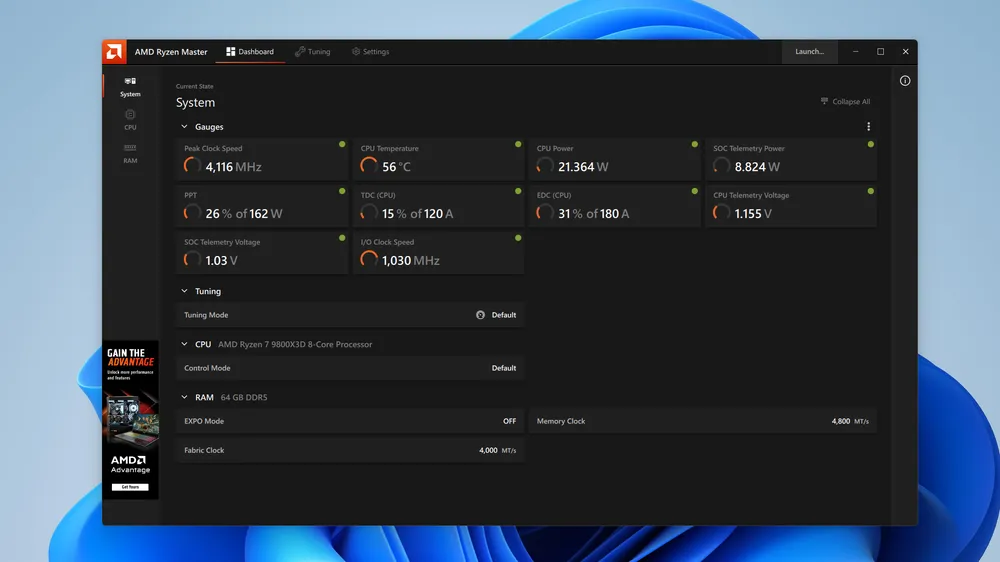Click AMD Ryzen 7 9800X3D processor name
1000x562 pixels.
click(295, 344)
